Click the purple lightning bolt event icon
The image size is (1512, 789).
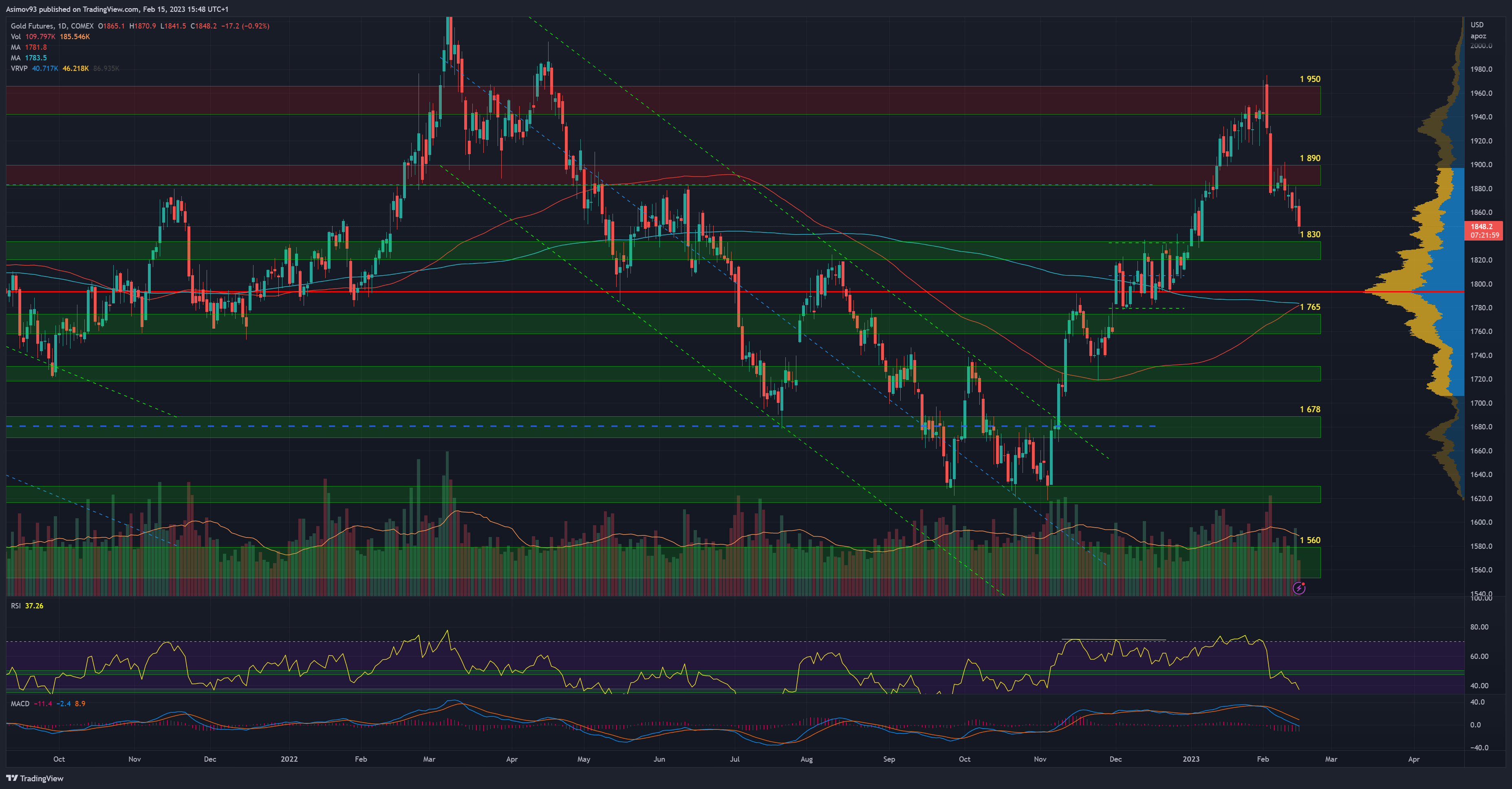click(x=1299, y=588)
